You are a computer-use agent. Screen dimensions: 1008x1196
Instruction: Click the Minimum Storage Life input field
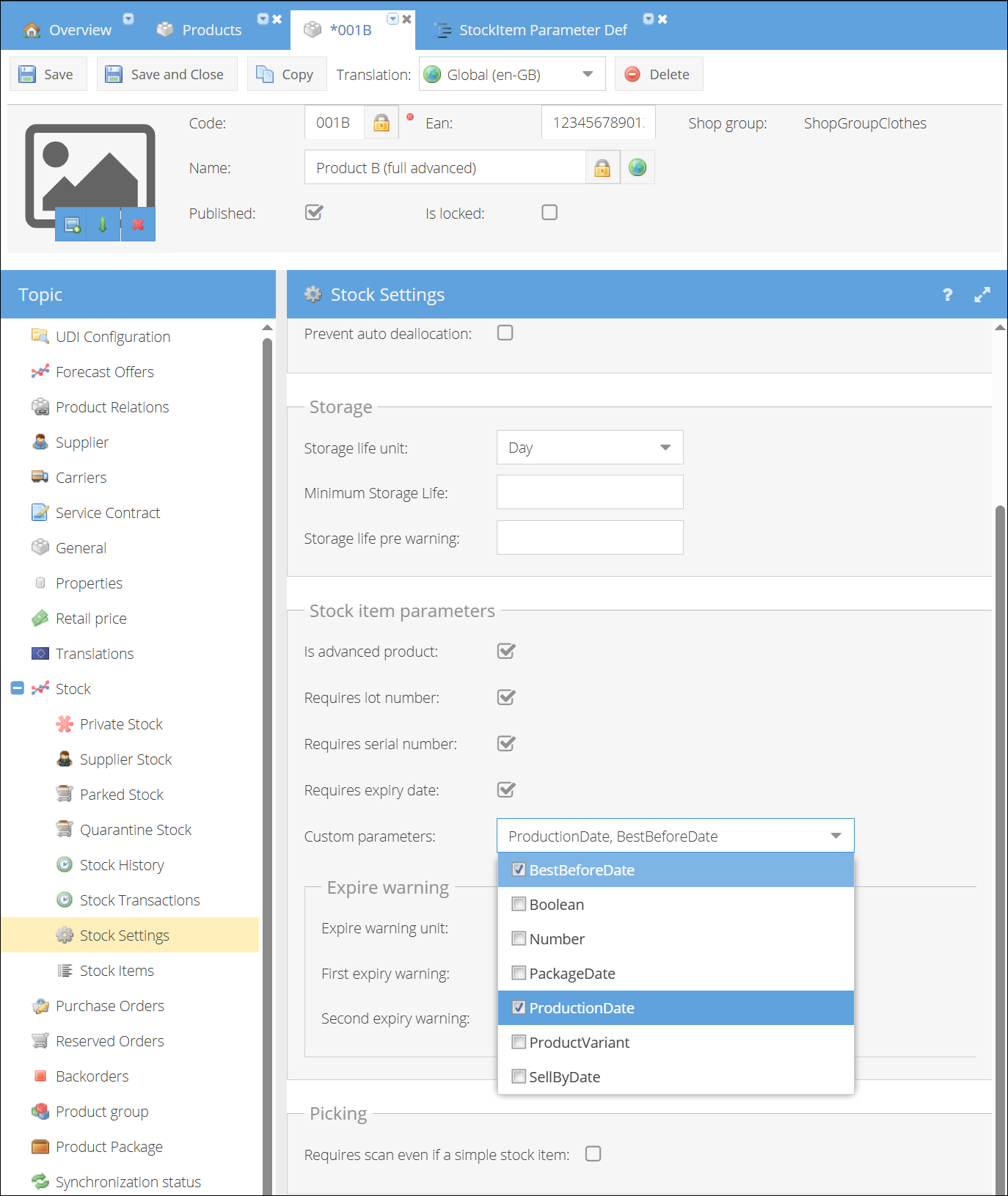tap(590, 492)
